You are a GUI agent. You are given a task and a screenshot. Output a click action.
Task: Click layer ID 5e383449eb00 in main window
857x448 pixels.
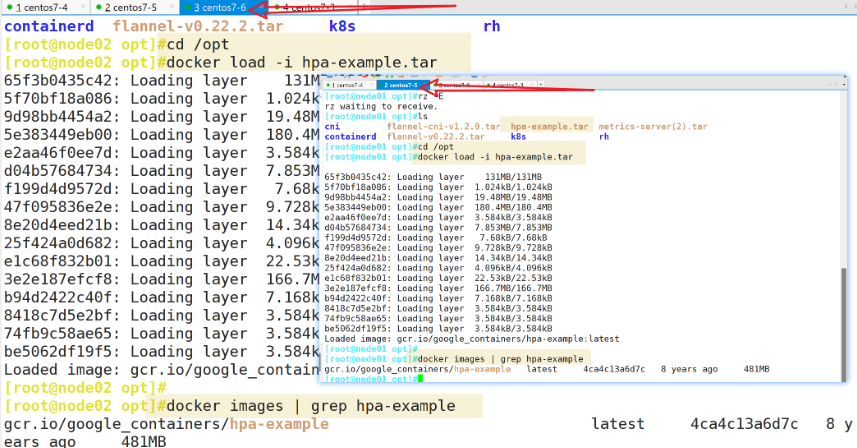tap(57, 134)
